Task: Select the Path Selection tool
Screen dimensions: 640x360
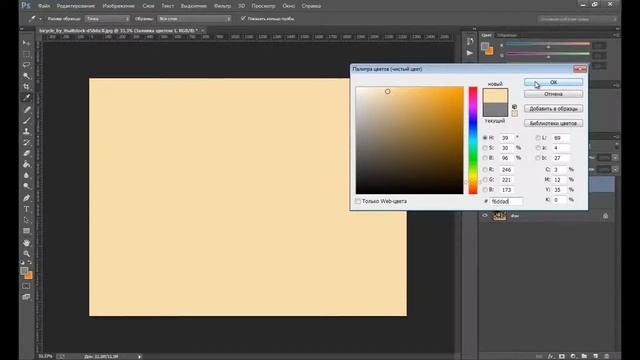Action: pyautogui.click(x=27, y=220)
